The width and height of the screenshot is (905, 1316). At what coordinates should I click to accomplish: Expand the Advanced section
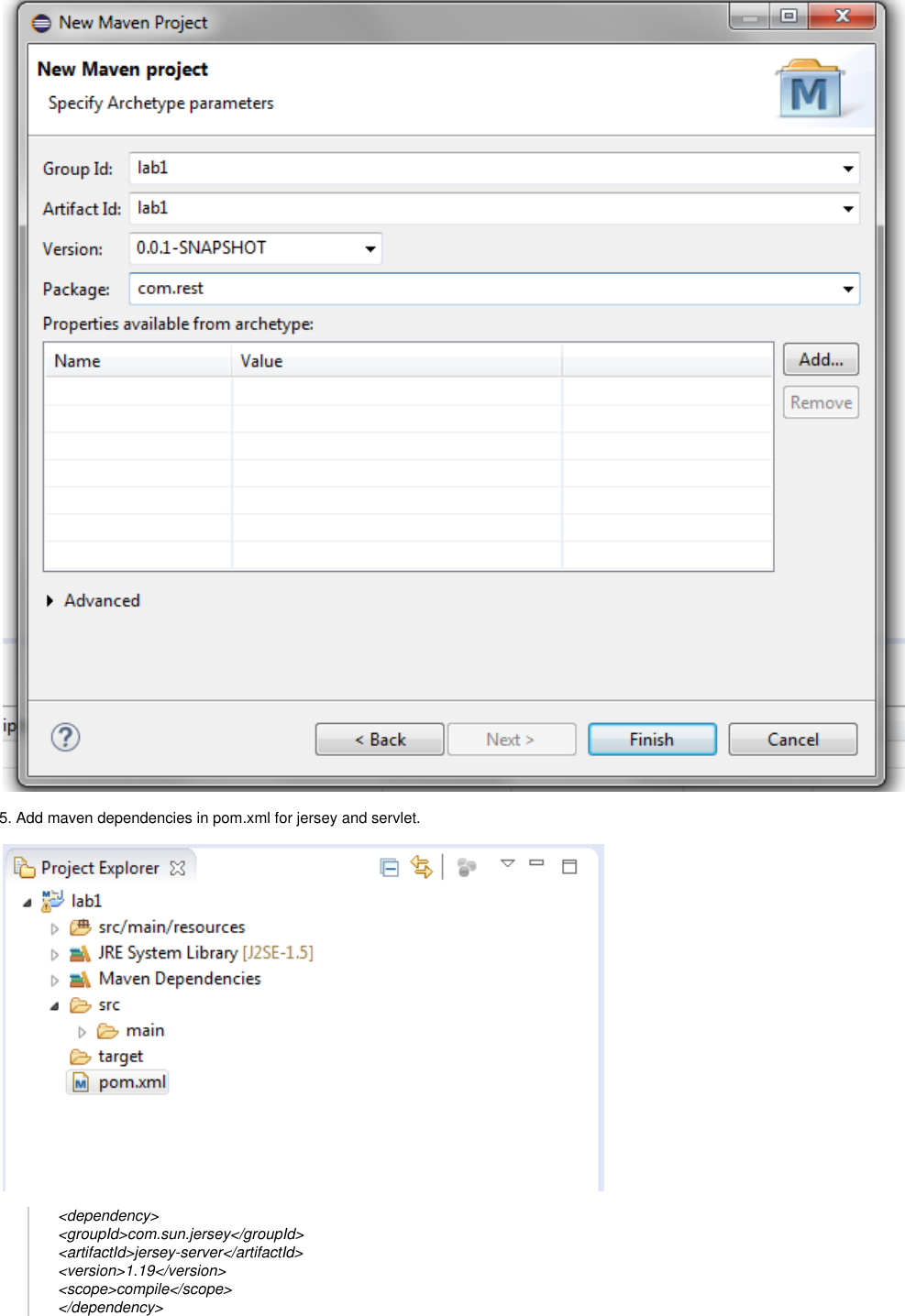50,600
